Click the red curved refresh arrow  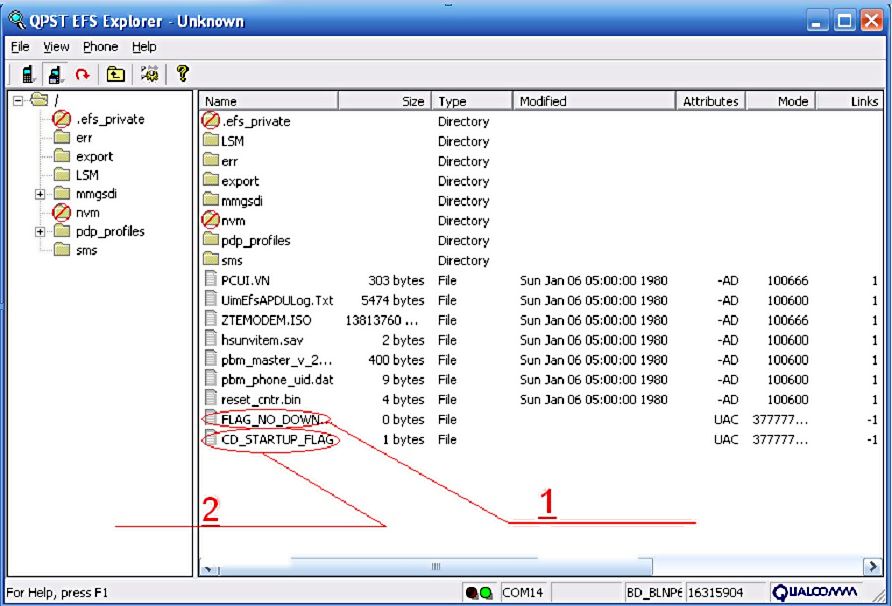tap(83, 74)
